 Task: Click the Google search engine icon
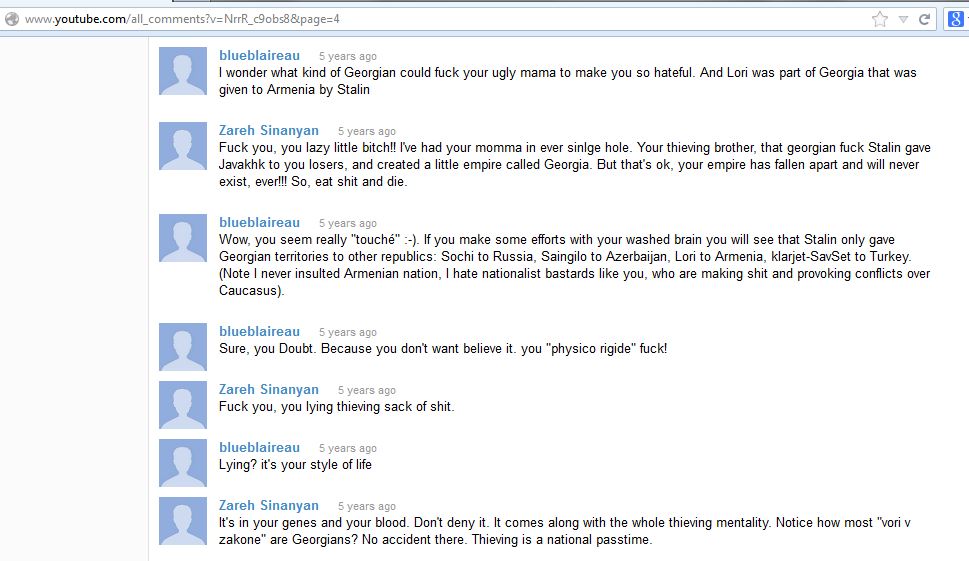coord(956,19)
